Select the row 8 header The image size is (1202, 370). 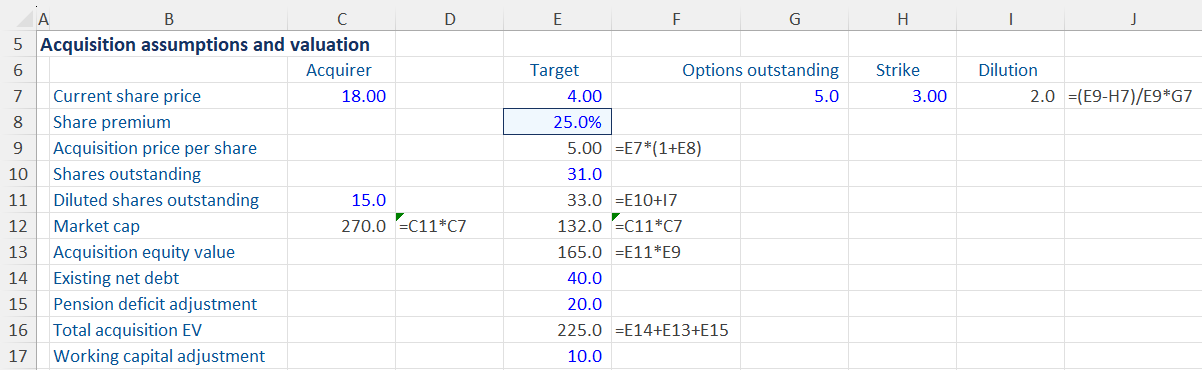(x=18, y=122)
